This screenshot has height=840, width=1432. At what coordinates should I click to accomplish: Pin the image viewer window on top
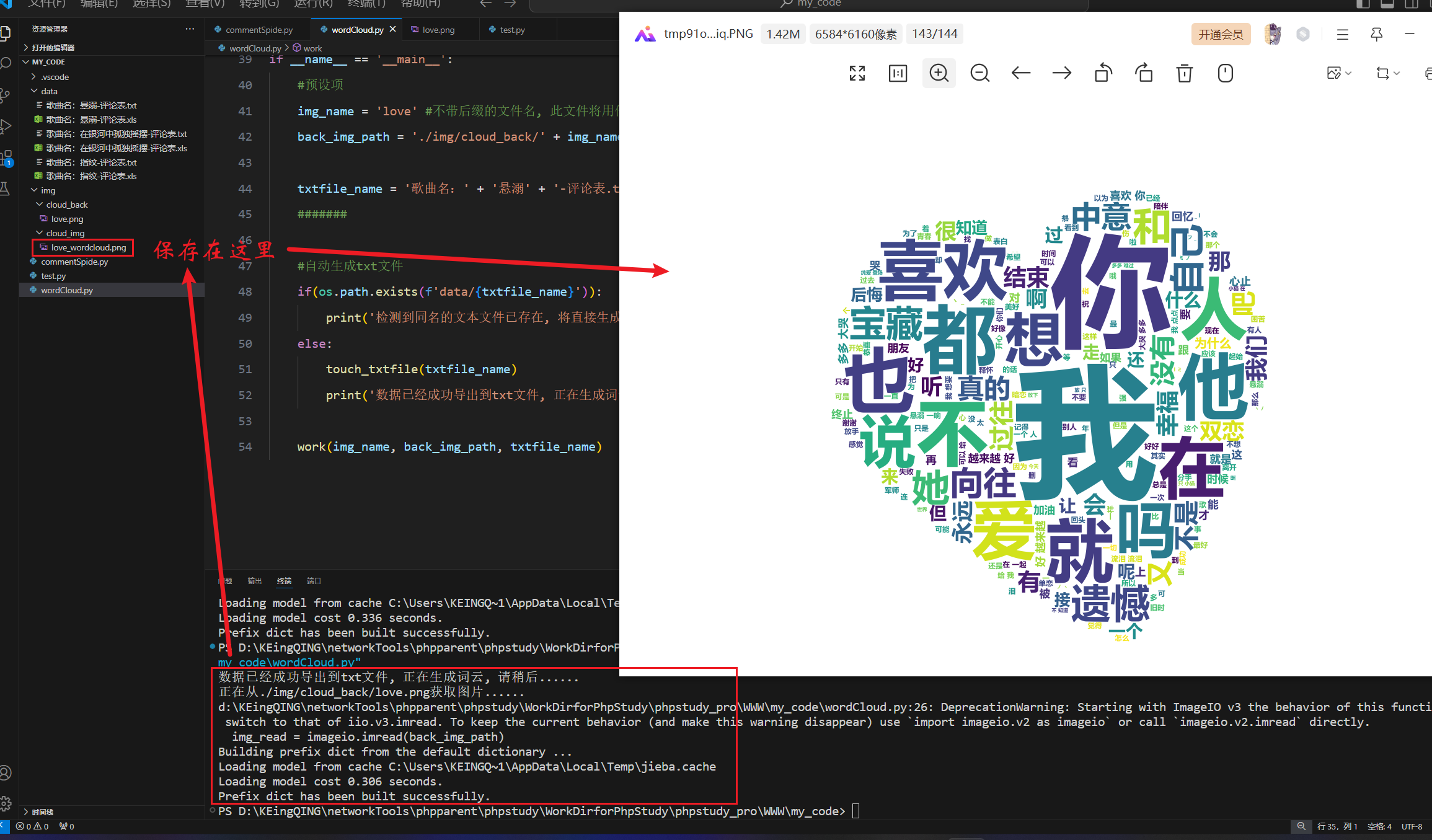coord(1376,35)
